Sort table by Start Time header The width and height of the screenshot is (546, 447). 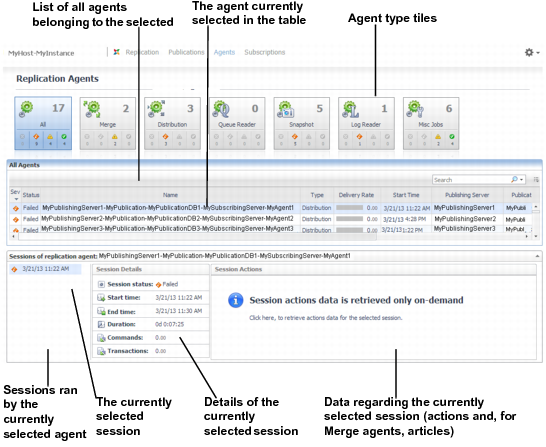point(406,195)
